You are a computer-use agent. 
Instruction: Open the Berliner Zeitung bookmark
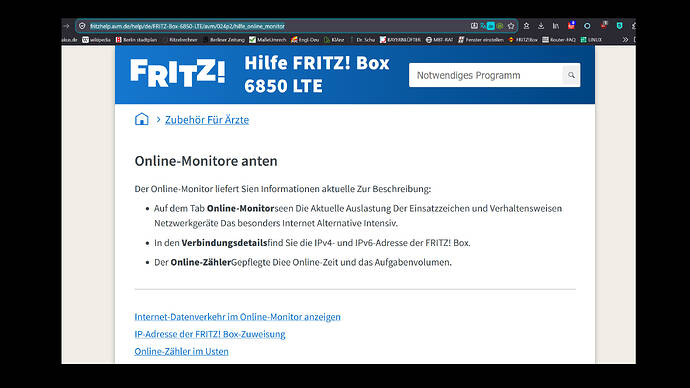(x=224, y=40)
